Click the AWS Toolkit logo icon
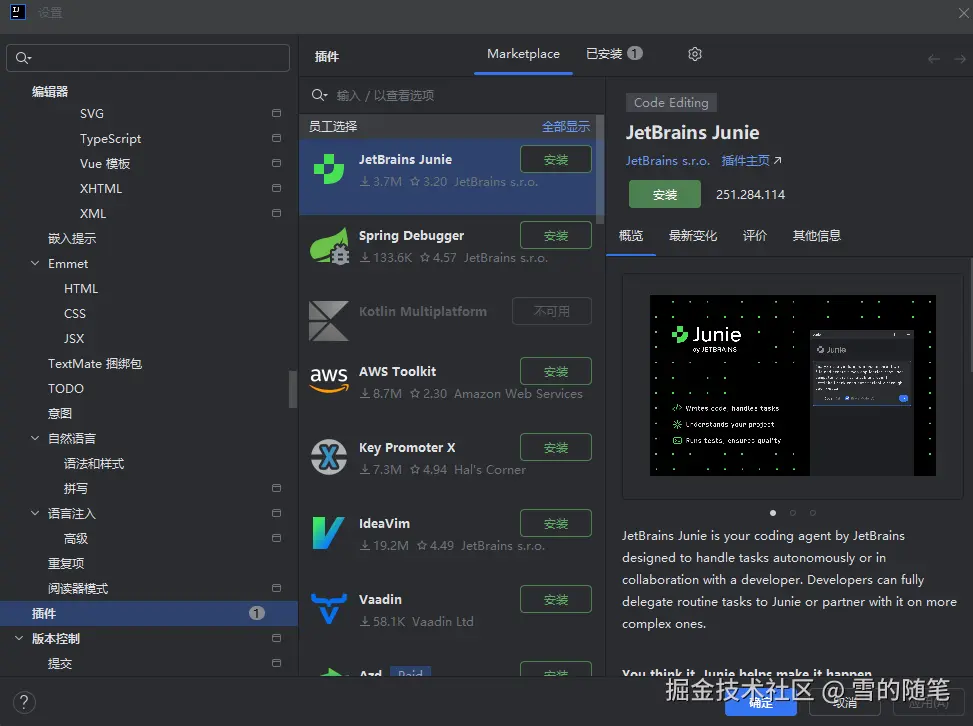Viewport: 973px width, 726px height. pos(329,380)
